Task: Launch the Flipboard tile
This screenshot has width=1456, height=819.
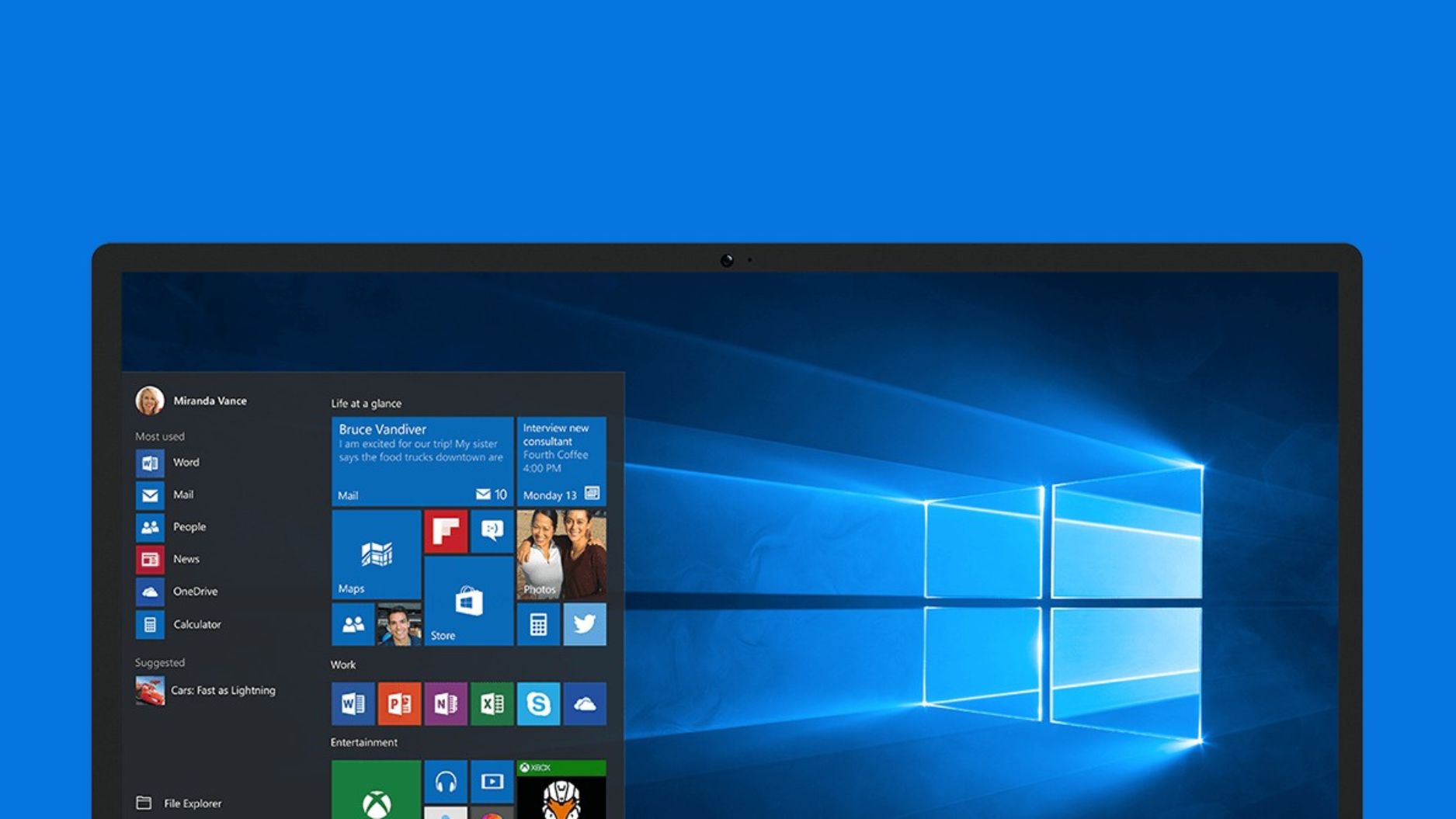Action: [x=445, y=533]
